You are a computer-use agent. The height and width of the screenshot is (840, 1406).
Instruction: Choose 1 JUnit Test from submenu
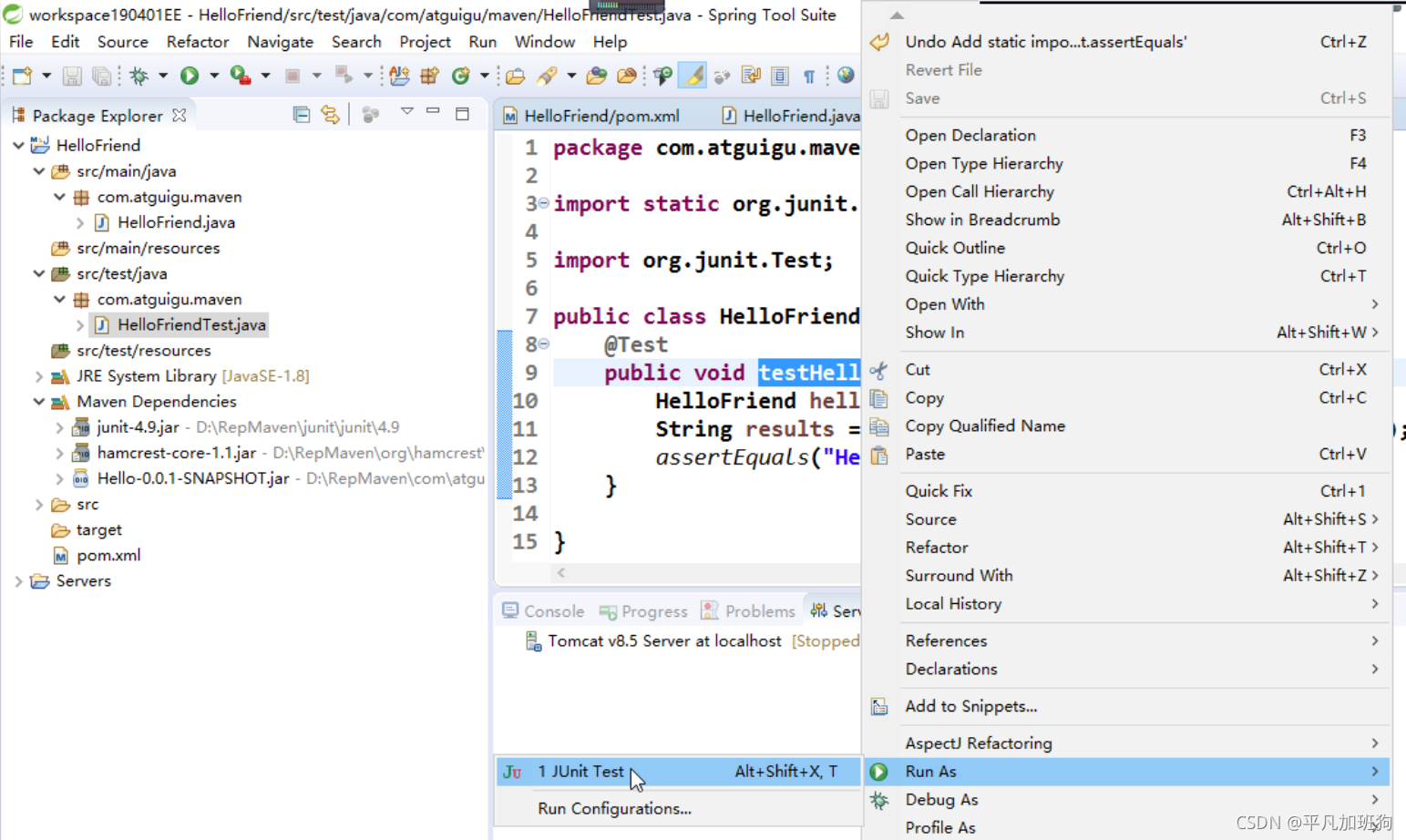(x=678, y=772)
